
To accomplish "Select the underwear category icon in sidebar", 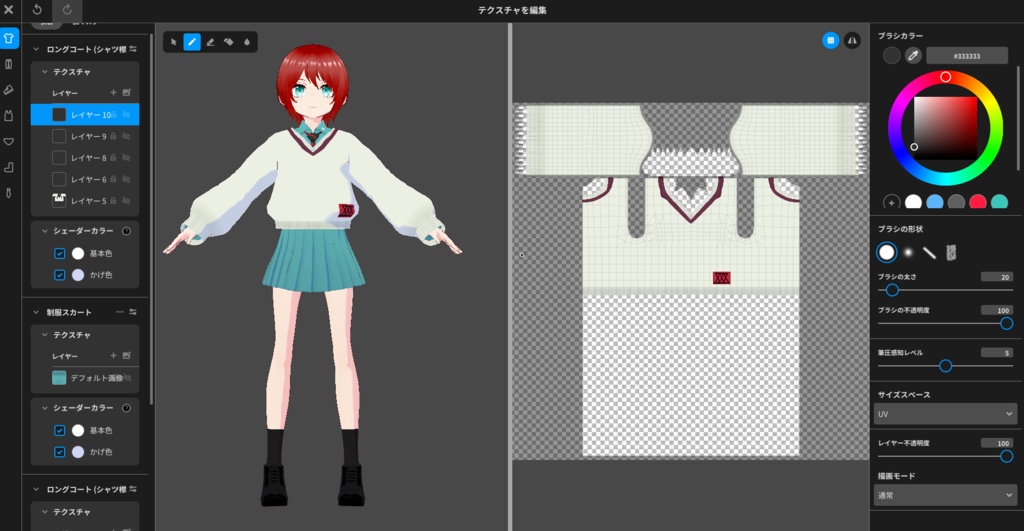I will (x=8, y=142).
